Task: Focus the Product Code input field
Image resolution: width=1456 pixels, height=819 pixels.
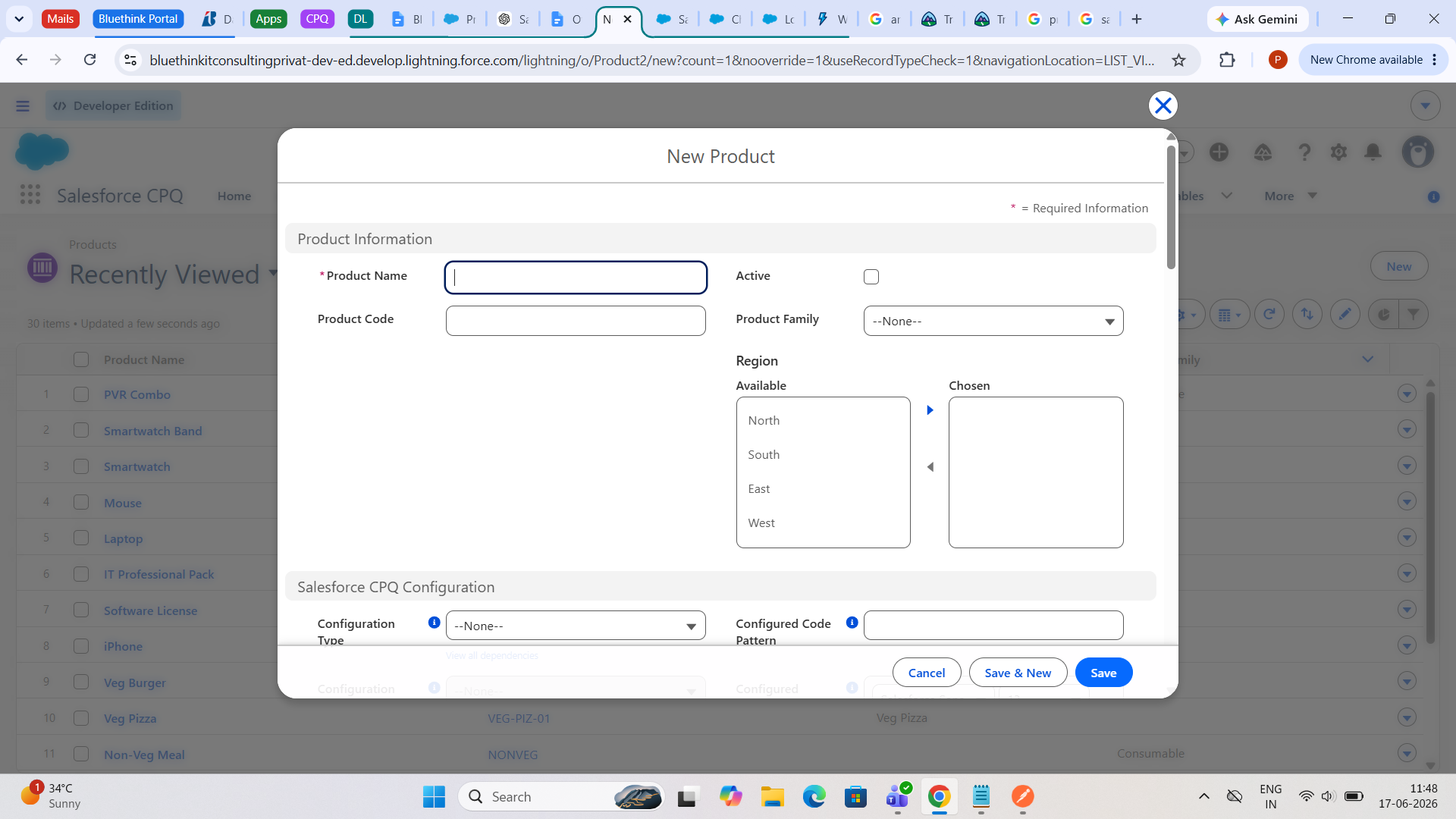Action: [x=576, y=321]
